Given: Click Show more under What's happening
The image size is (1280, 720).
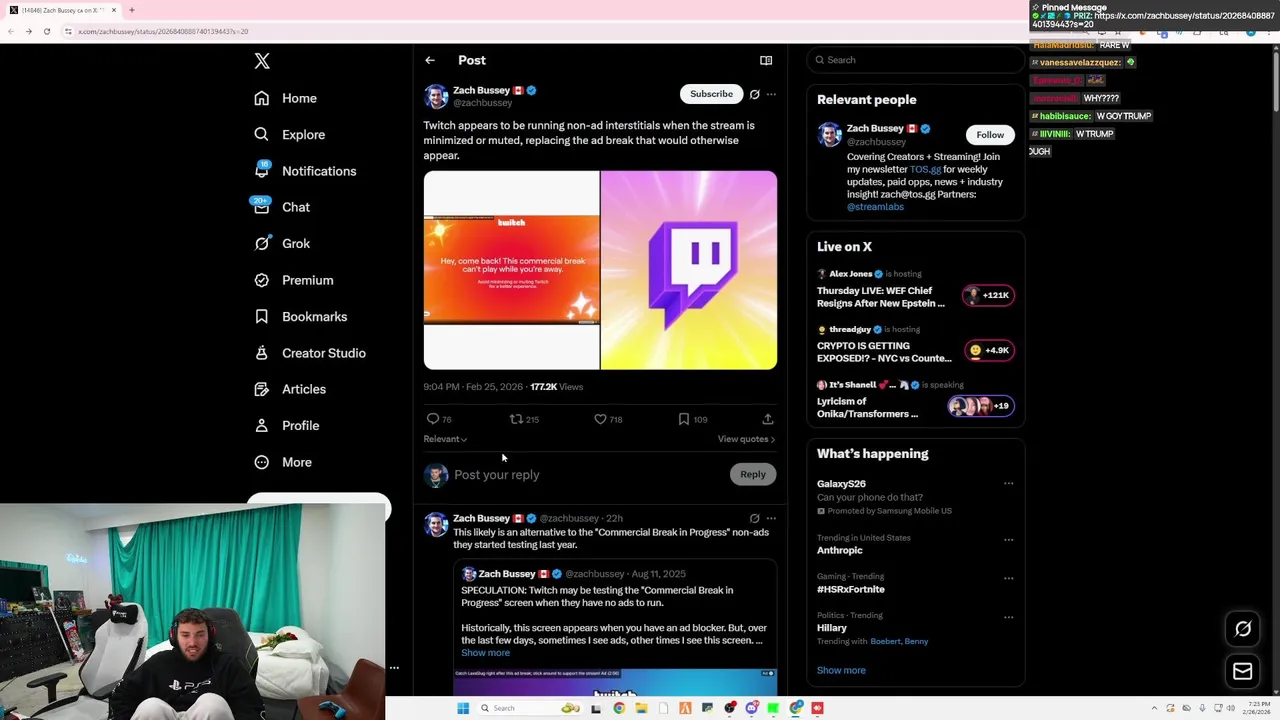Looking at the screenshot, I should [841, 671].
